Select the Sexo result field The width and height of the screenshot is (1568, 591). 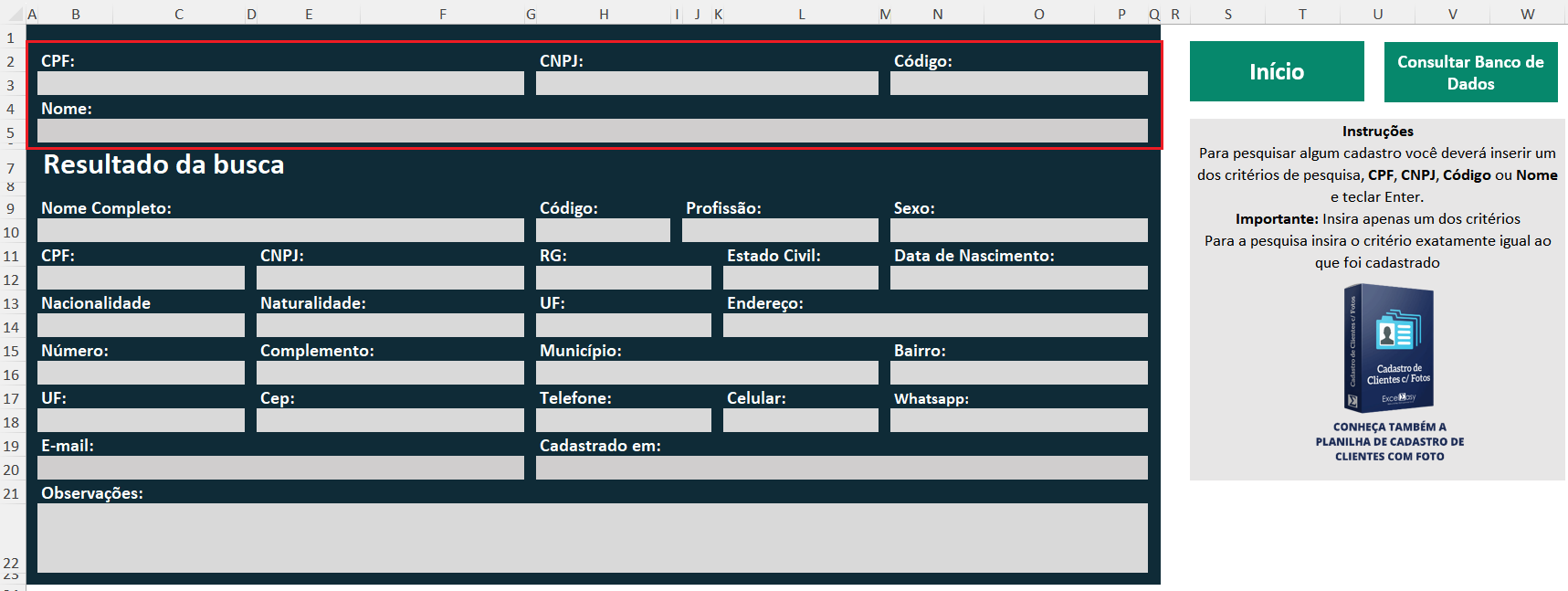point(1018,230)
